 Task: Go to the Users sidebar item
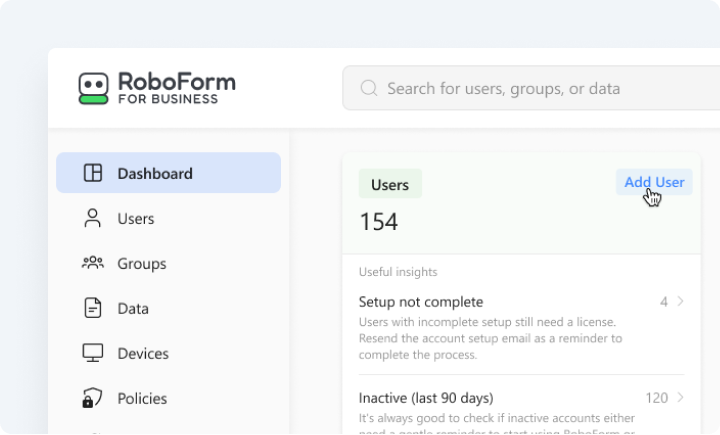(x=169, y=218)
